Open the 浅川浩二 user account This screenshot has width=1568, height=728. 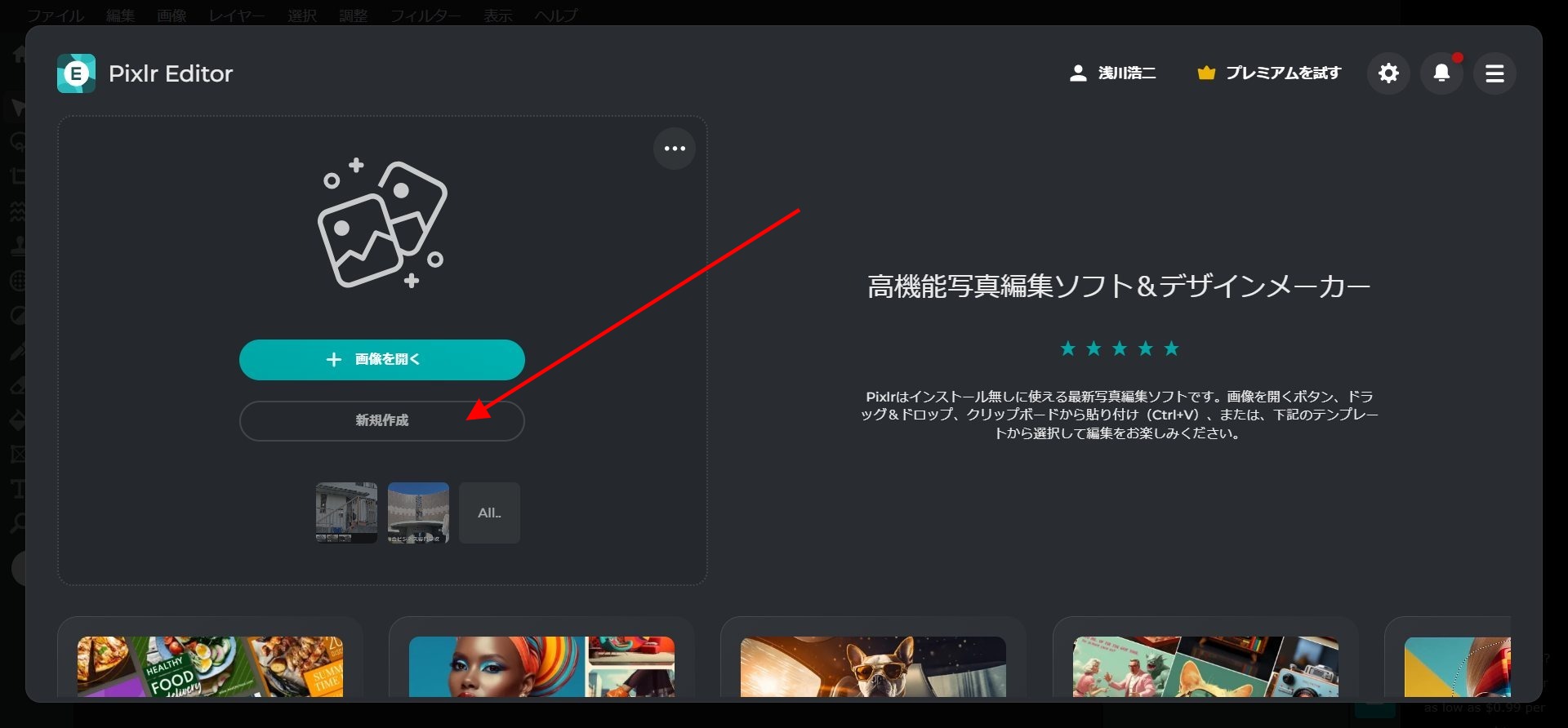(1112, 73)
